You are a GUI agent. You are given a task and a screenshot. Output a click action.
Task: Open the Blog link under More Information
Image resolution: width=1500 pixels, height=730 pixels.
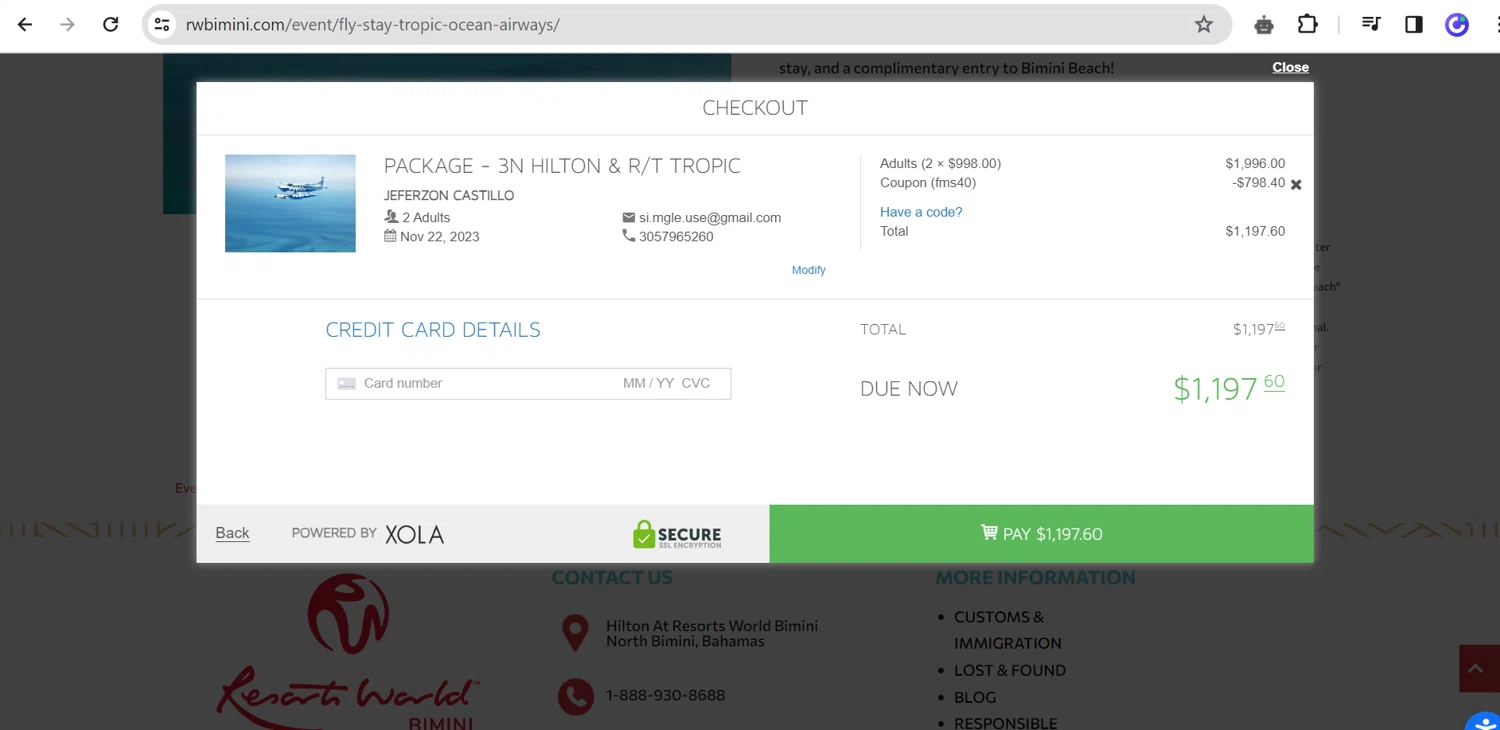pyautogui.click(x=975, y=697)
